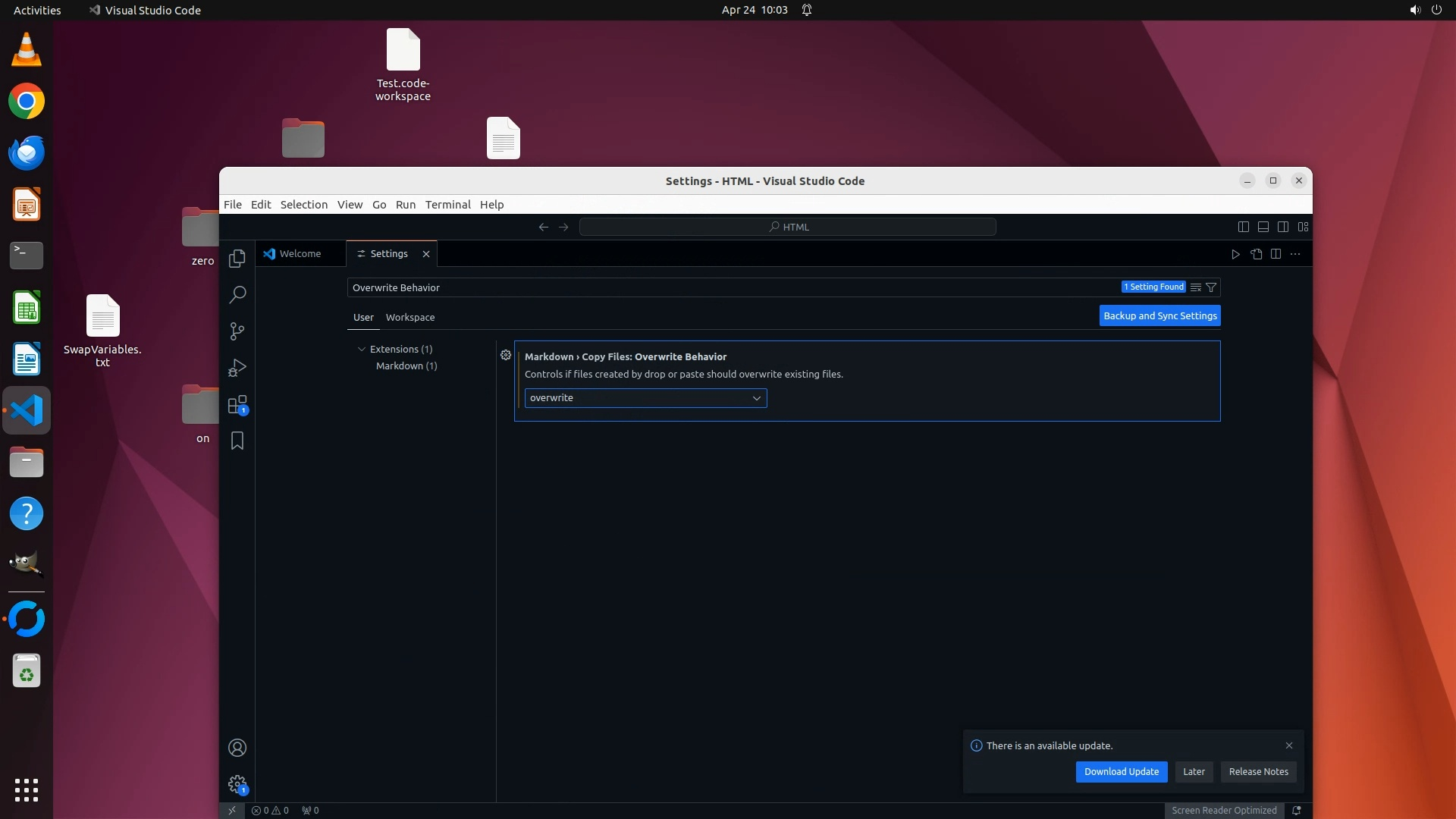
Task: Toggle the secondary side bar layout icon
Action: [1283, 227]
